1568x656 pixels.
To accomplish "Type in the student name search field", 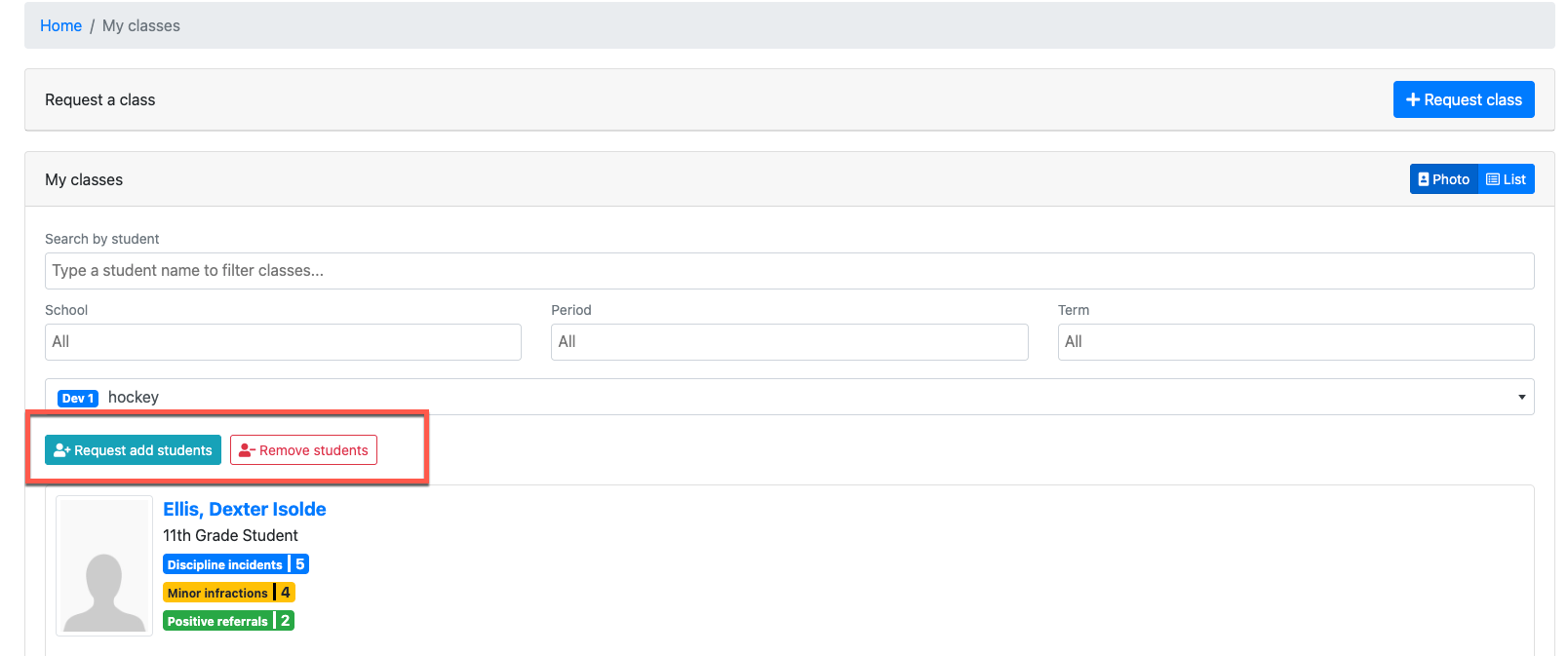I will [789, 271].
